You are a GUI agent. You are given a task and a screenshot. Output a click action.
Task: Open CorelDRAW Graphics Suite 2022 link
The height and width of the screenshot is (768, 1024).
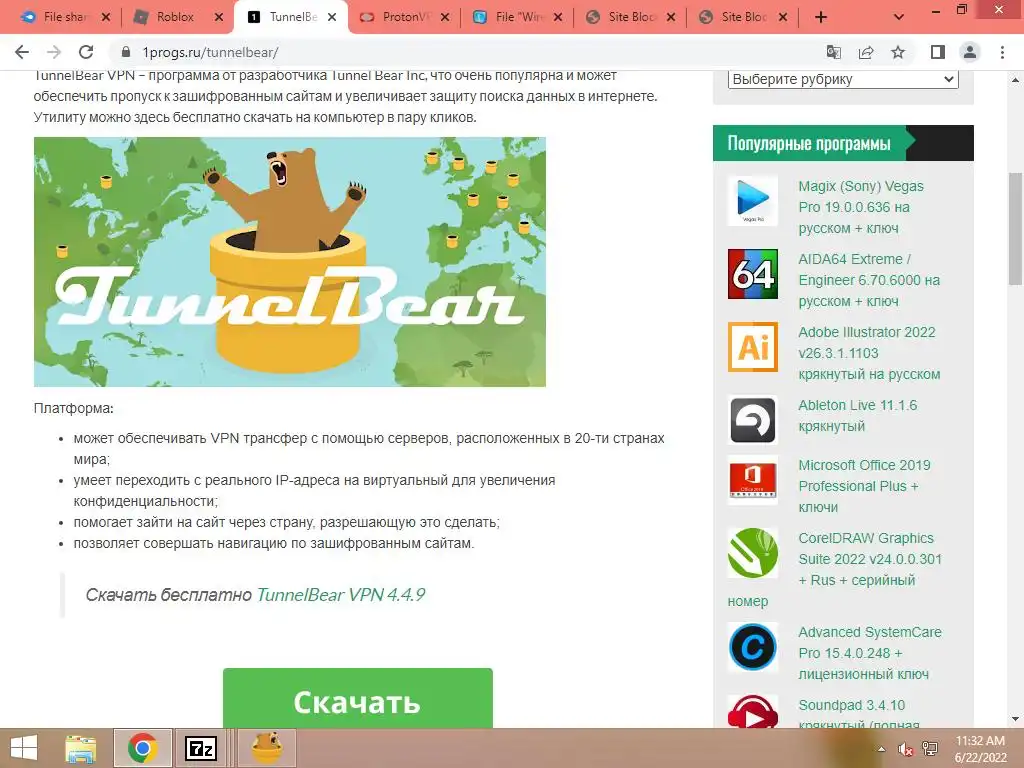(x=869, y=559)
